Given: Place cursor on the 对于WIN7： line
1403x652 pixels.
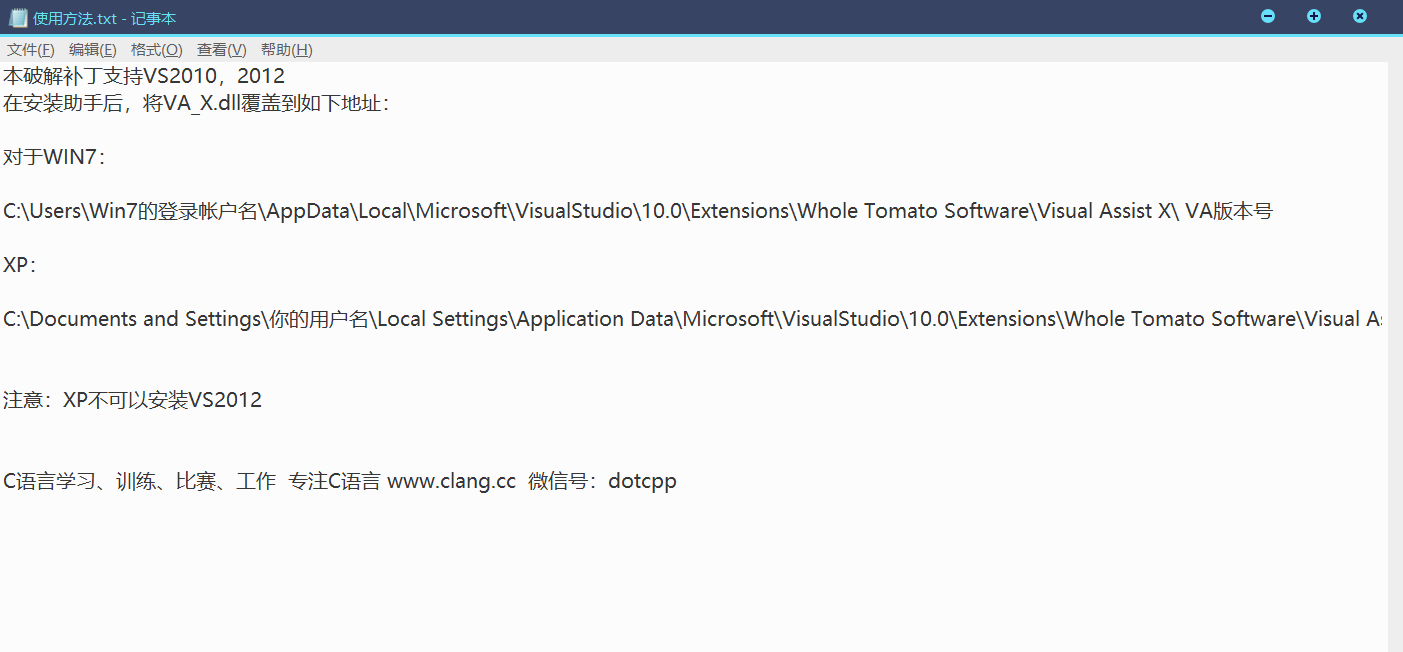Looking at the screenshot, I should (x=54, y=157).
